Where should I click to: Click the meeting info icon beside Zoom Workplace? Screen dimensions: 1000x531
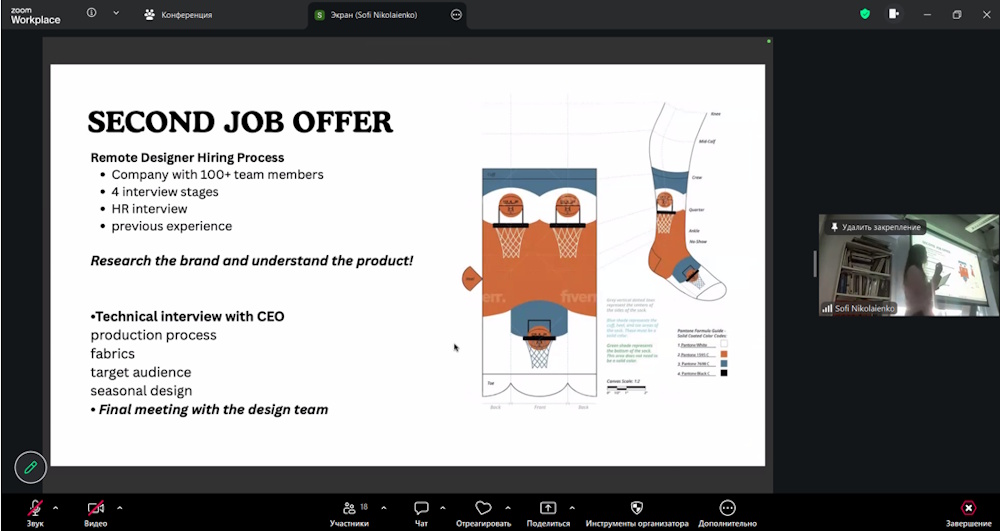91,14
